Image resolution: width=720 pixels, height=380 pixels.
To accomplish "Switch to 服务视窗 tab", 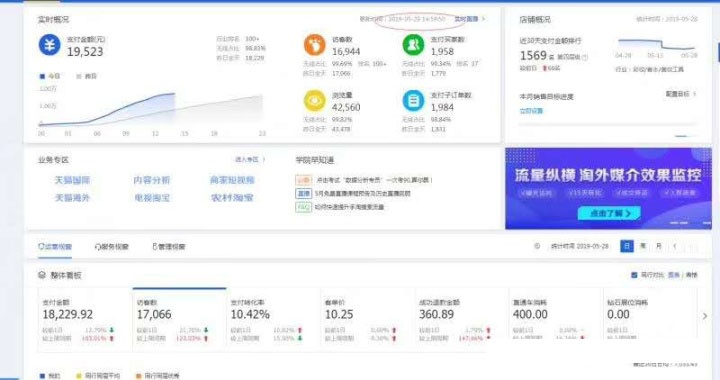I will click(x=112, y=246).
